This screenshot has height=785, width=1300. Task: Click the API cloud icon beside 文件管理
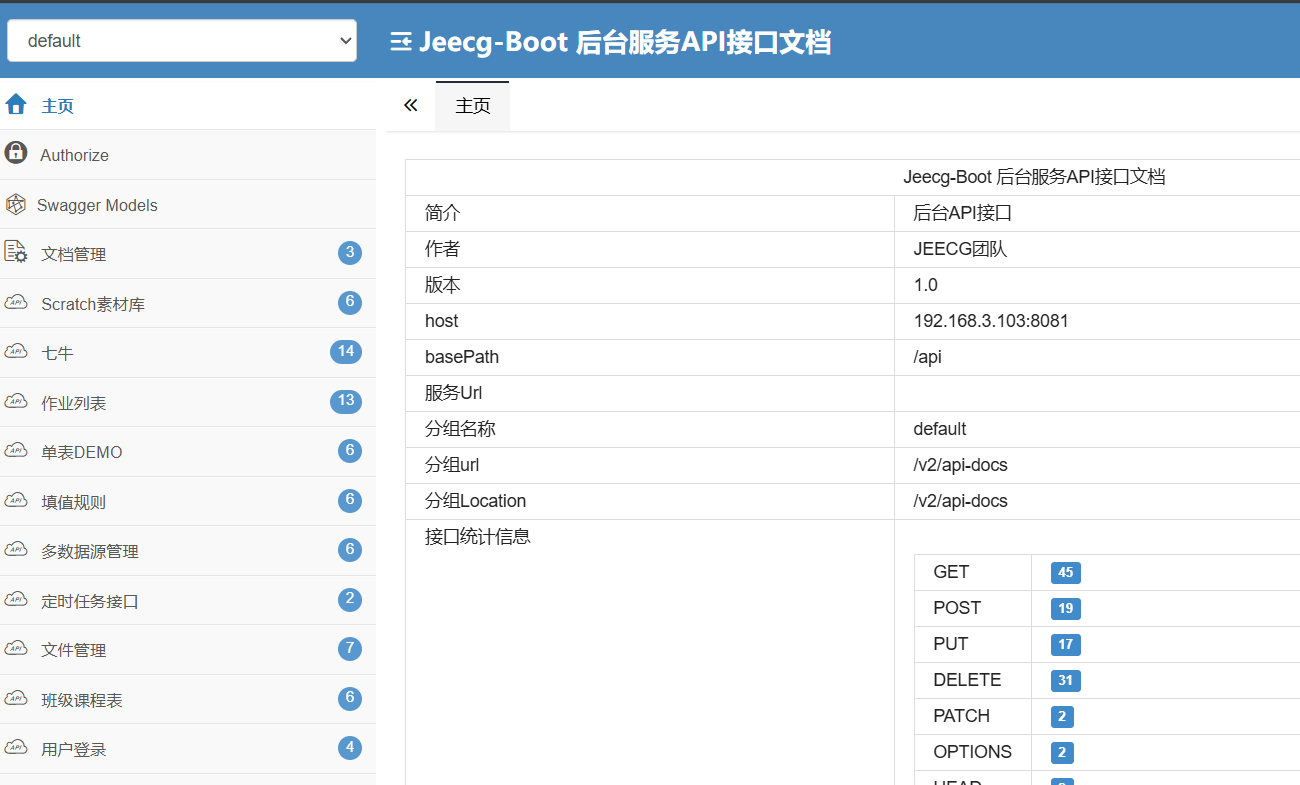(16, 649)
